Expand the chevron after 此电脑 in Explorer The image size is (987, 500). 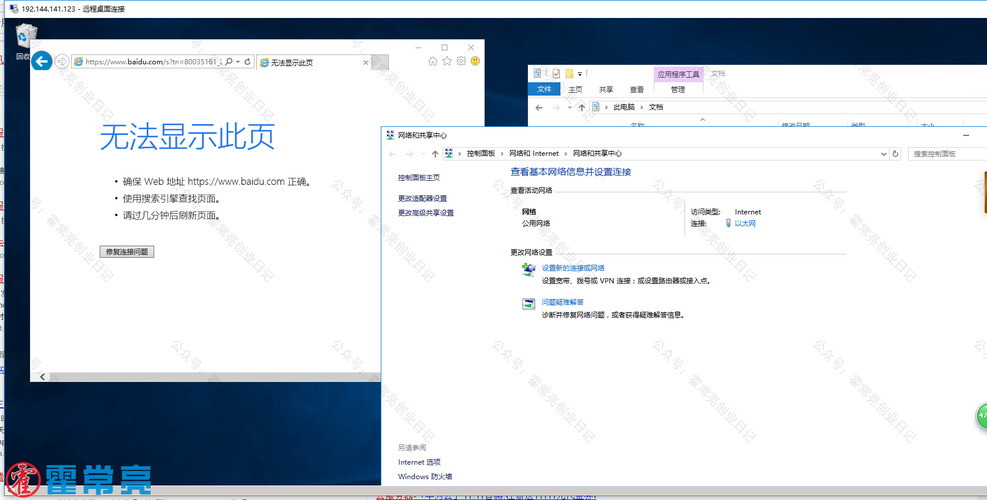[x=641, y=107]
